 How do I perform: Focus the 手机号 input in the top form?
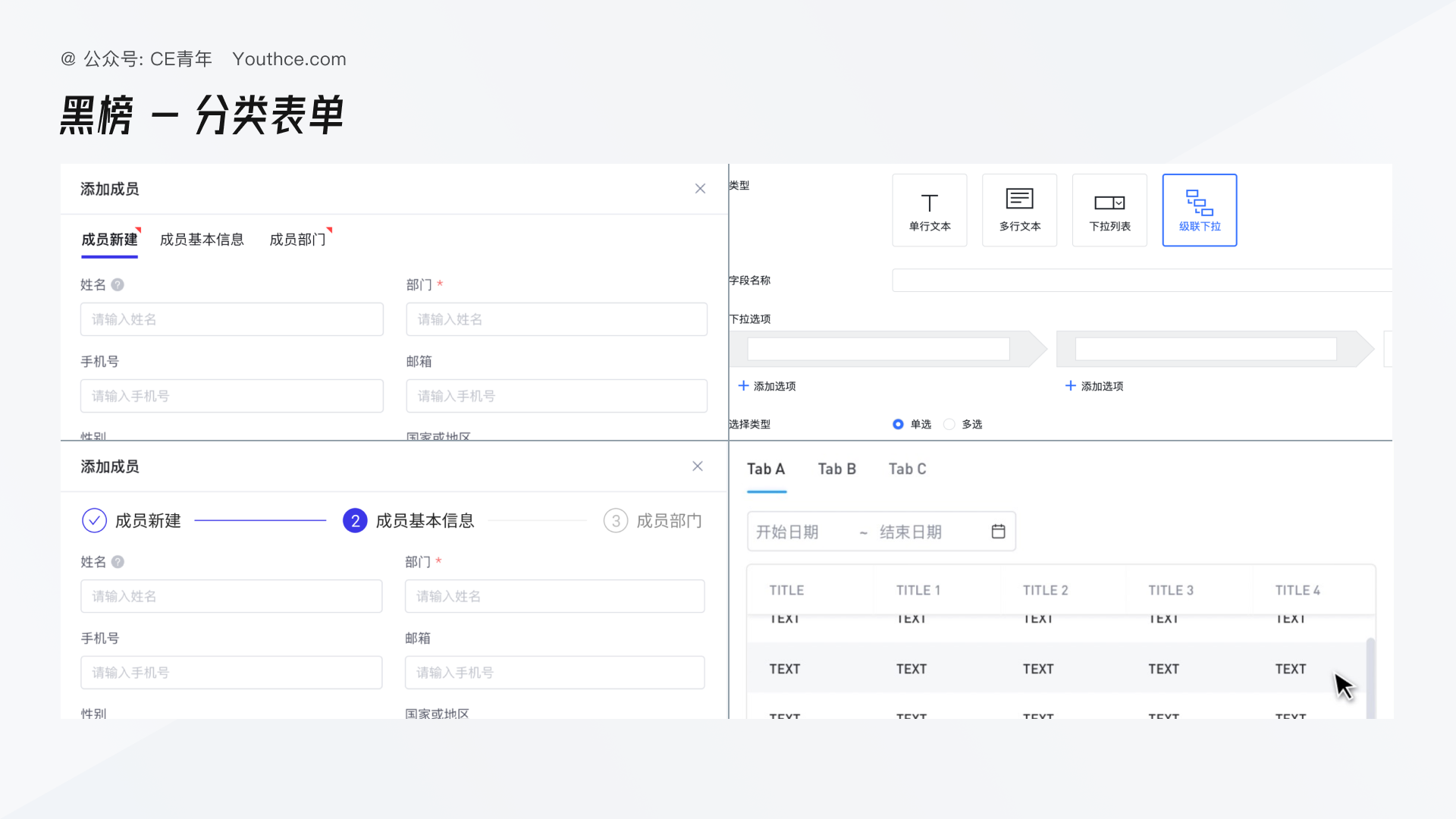coord(232,396)
